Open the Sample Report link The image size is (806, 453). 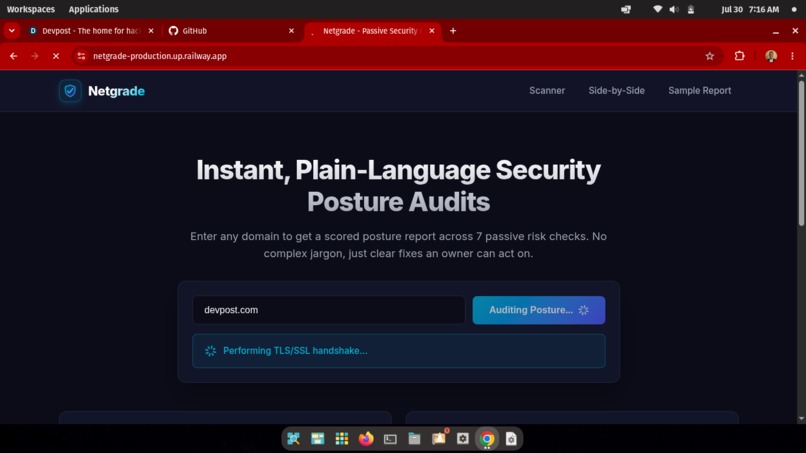click(x=700, y=90)
